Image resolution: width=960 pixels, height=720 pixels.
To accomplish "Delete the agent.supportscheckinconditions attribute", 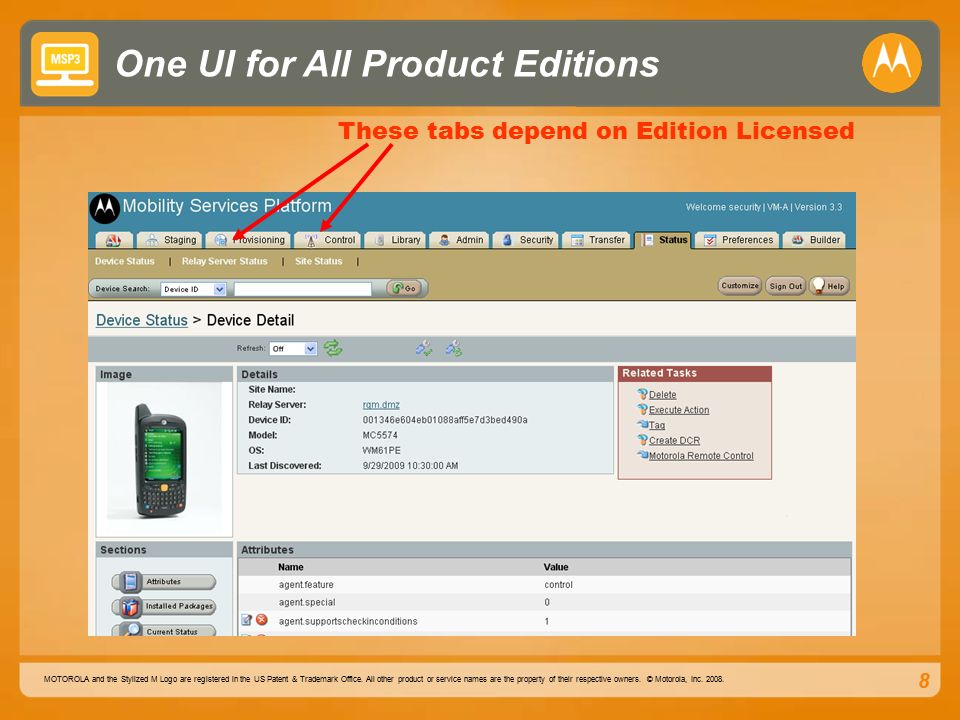I will click(x=261, y=620).
